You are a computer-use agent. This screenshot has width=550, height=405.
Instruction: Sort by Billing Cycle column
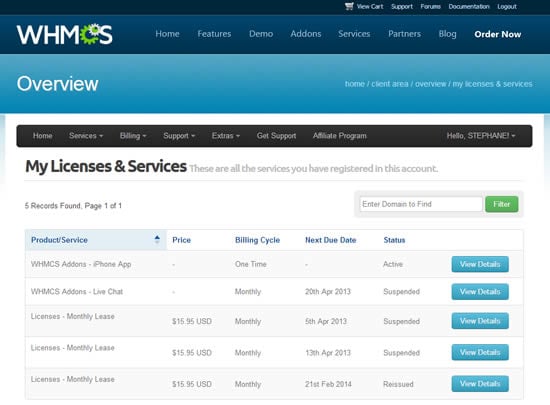tap(257, 240)
